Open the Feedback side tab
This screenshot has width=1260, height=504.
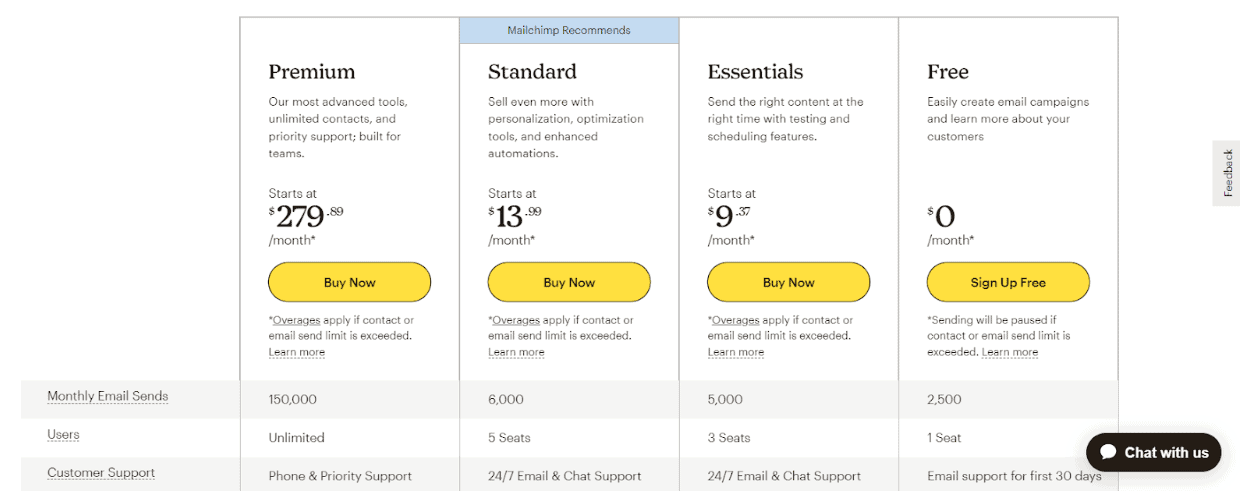[1227, 173]
